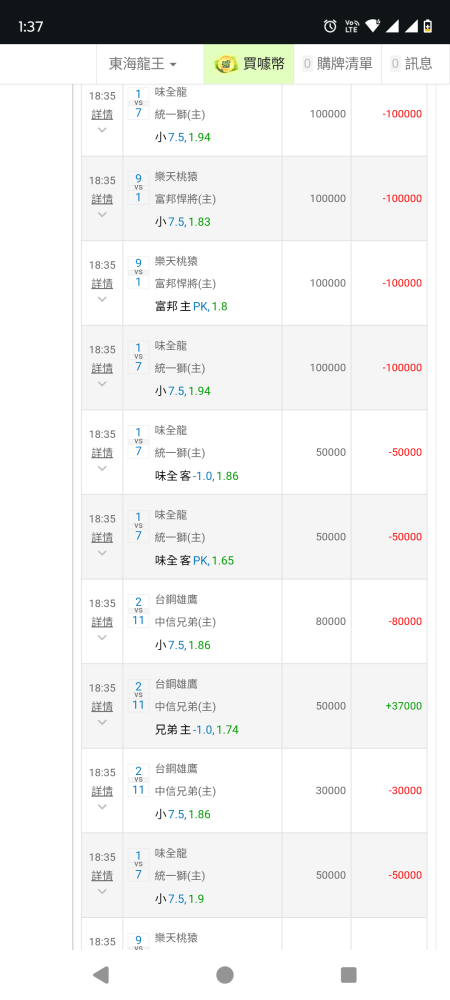Image resolution: width=450 pixels, height=1000 pixels.
Task: Tap the Android recent apps square icon
Action: (x=349, y=974)
